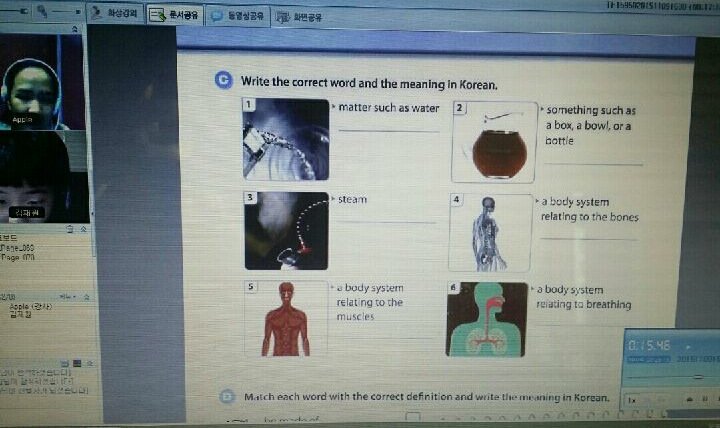
Task: Collapse the participant list panel
Action: [x=88, y=297]
